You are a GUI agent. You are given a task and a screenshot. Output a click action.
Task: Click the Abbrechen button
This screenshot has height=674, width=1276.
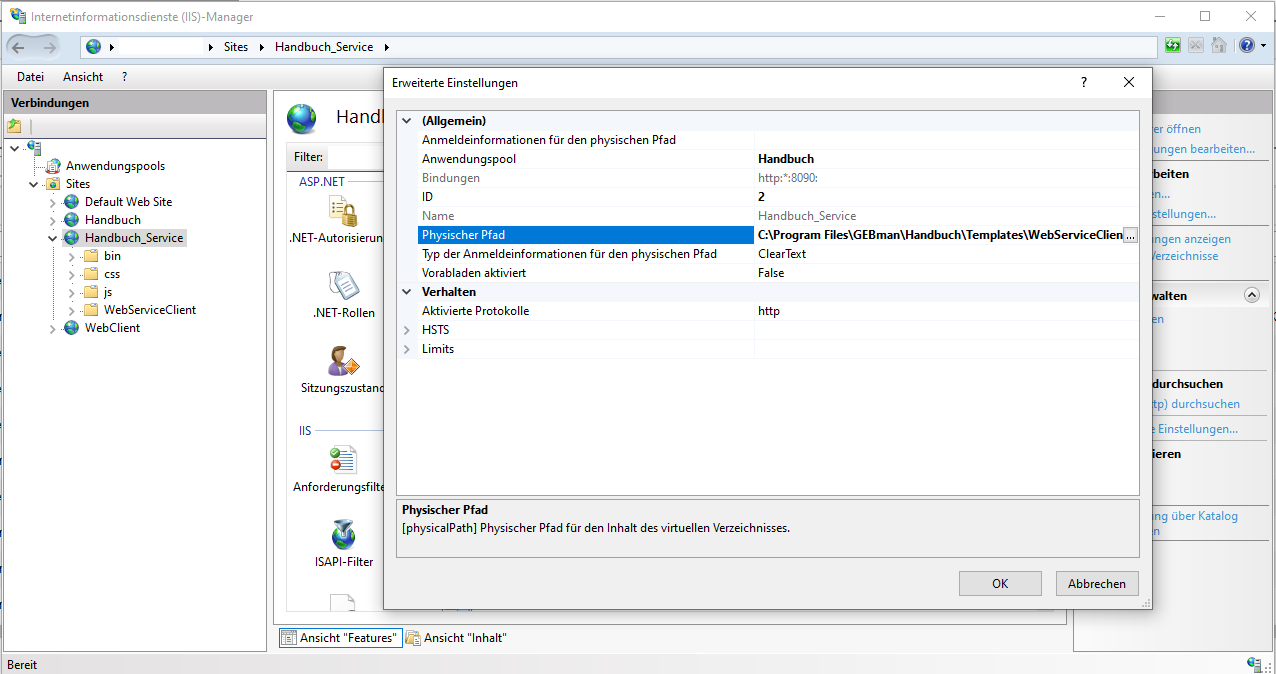pos(1096,584)
